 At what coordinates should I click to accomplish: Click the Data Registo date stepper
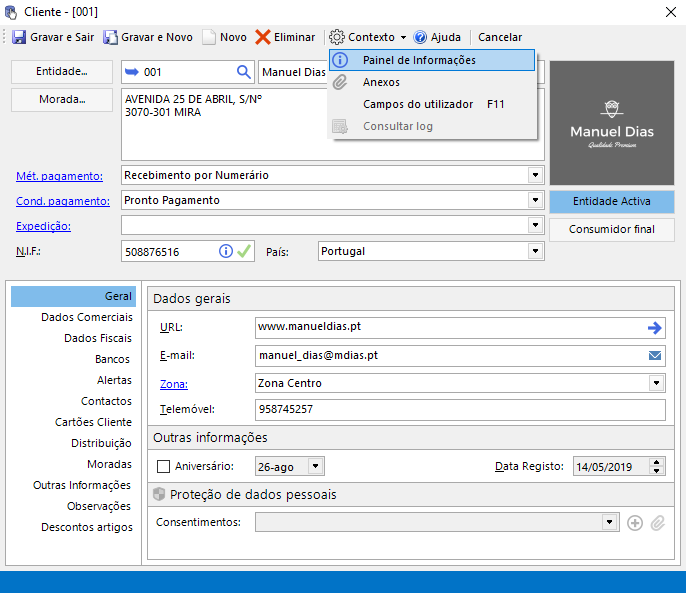pos(656,466)
